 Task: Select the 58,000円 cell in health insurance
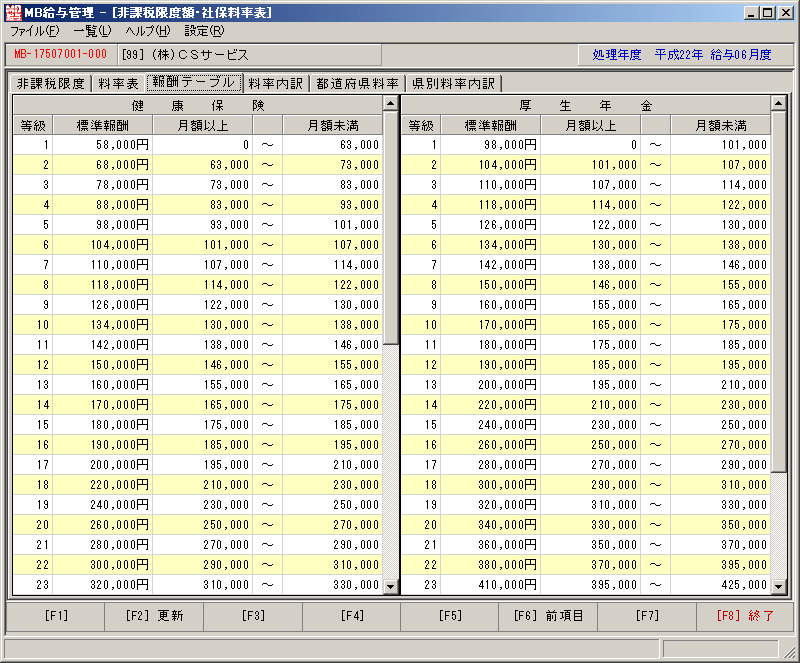[x=103, y=145]
